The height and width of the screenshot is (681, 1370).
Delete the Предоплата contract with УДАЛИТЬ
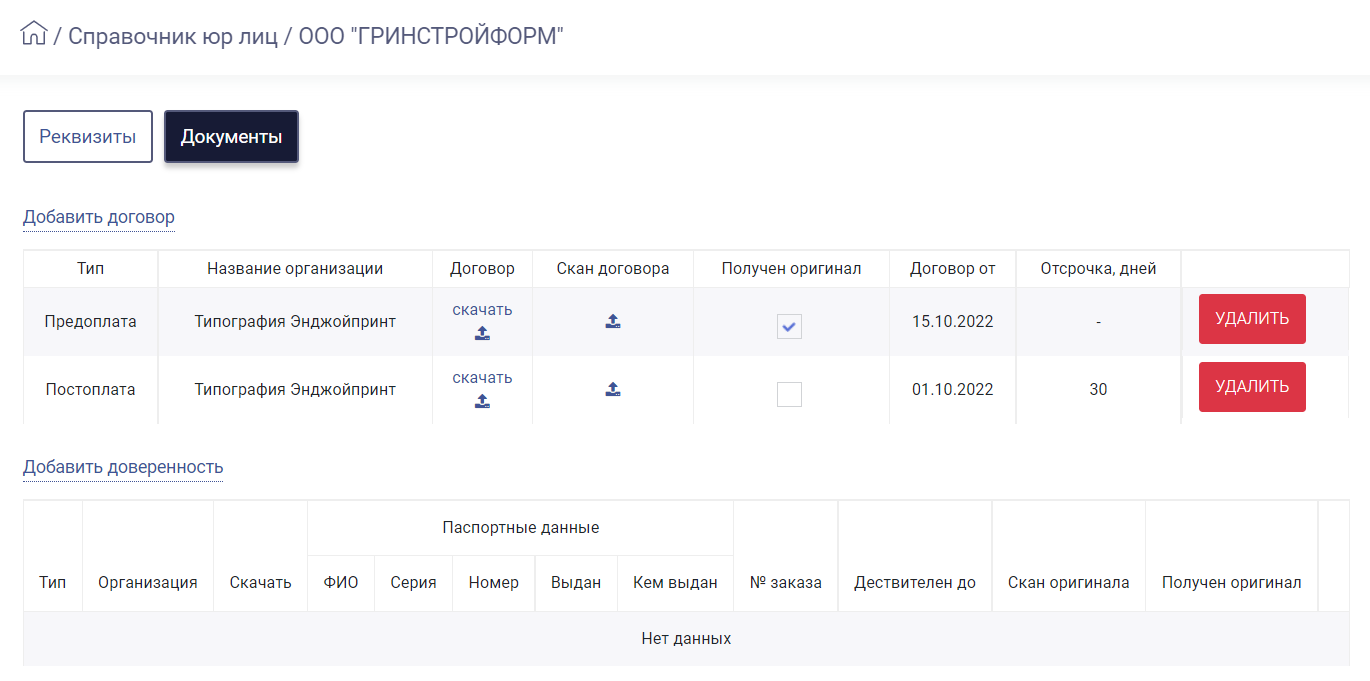[1252, 319]
